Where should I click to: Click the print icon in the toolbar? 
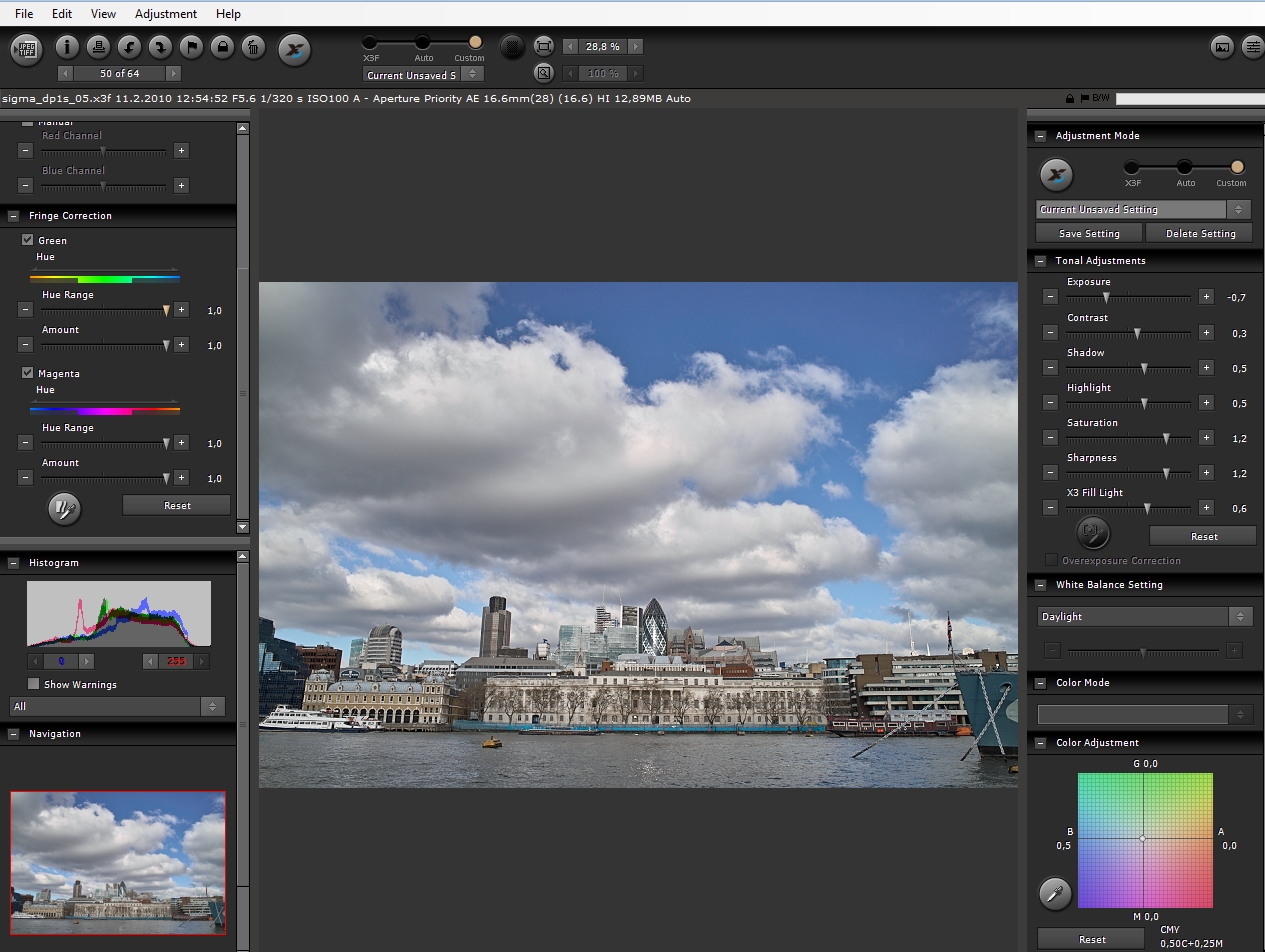[x=98, y=47]
